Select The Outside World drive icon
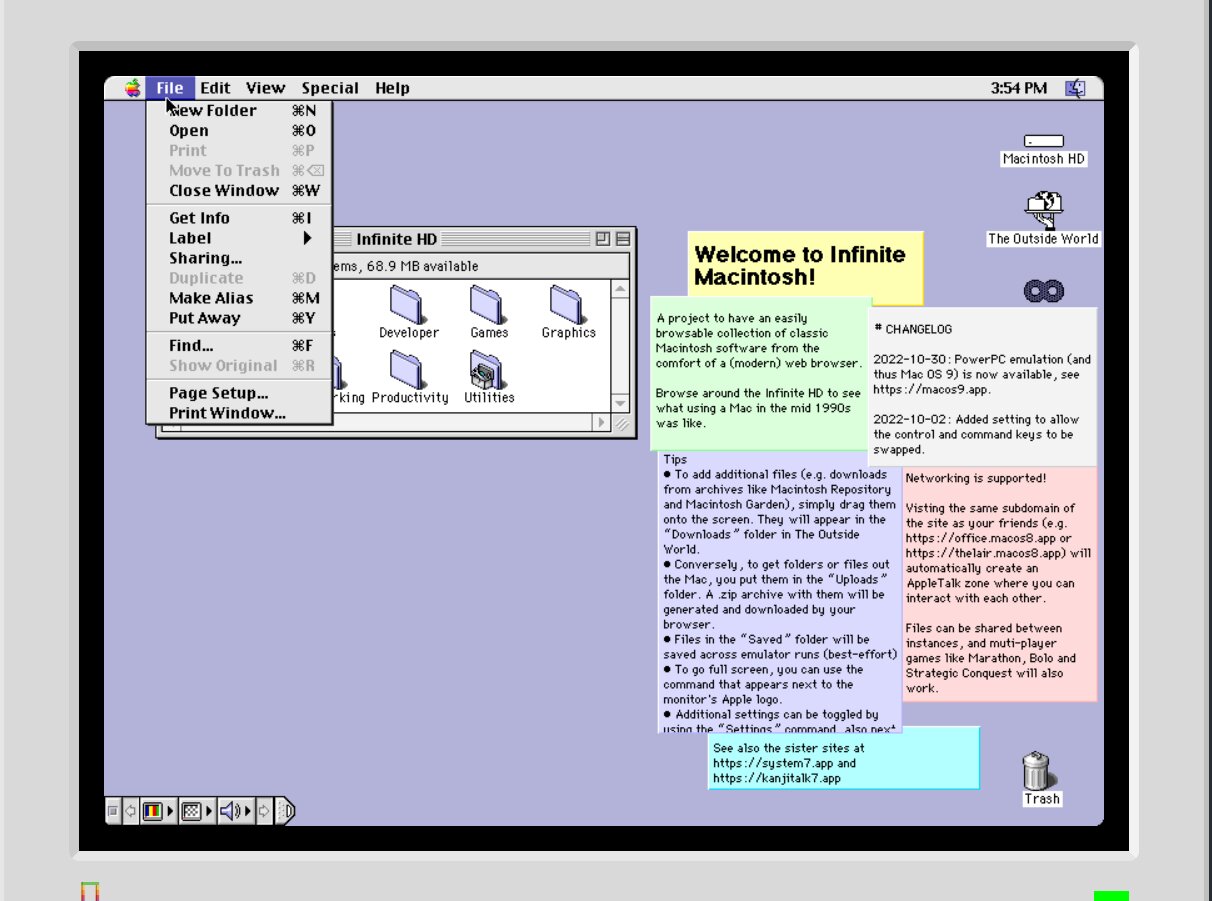Image resolution: width=1212 pixels, height=901 pixels. 1044,208
